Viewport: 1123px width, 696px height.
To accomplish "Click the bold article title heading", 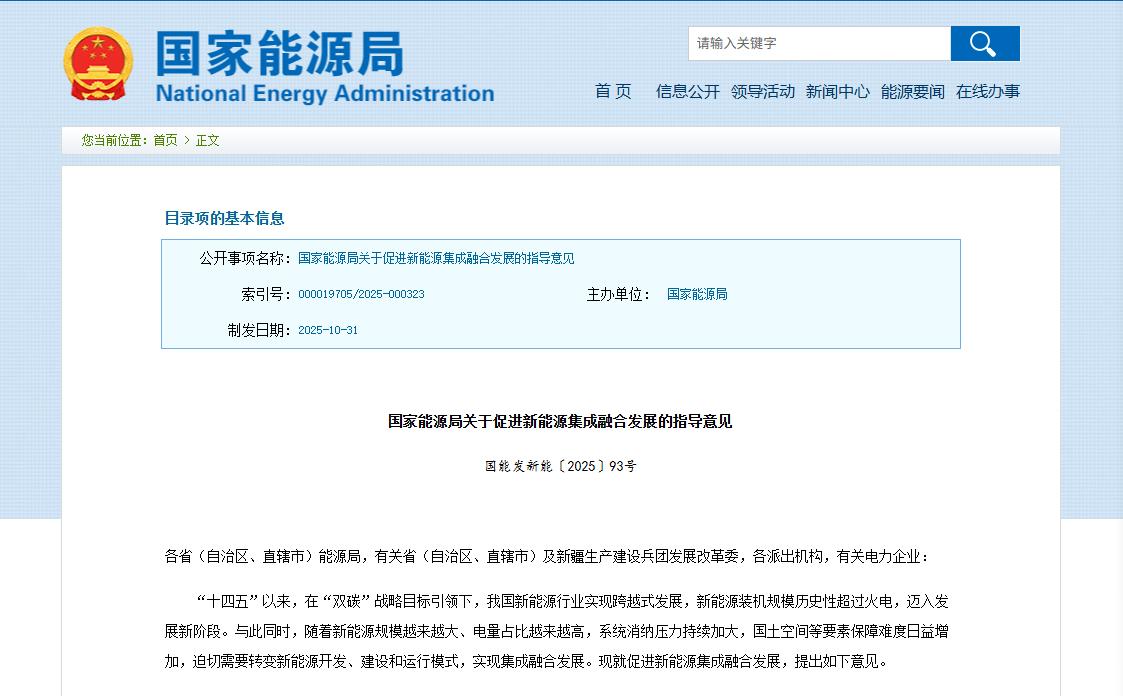I will coord(560,421).
